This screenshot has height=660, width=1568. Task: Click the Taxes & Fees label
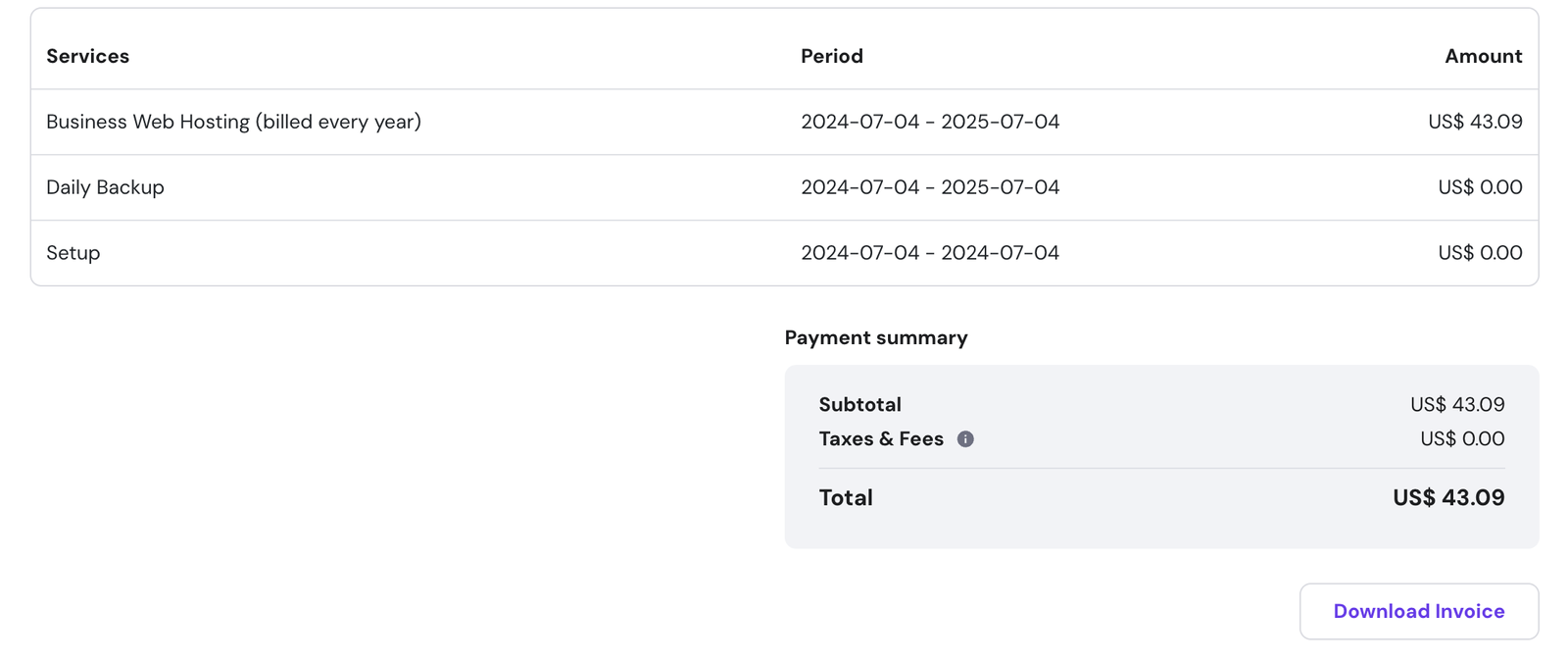coord(880,439)
